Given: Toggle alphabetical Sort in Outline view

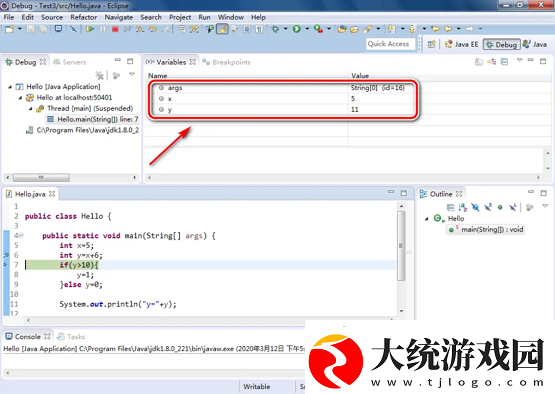Looking at the screenshot, I should (x=463, y=207).
